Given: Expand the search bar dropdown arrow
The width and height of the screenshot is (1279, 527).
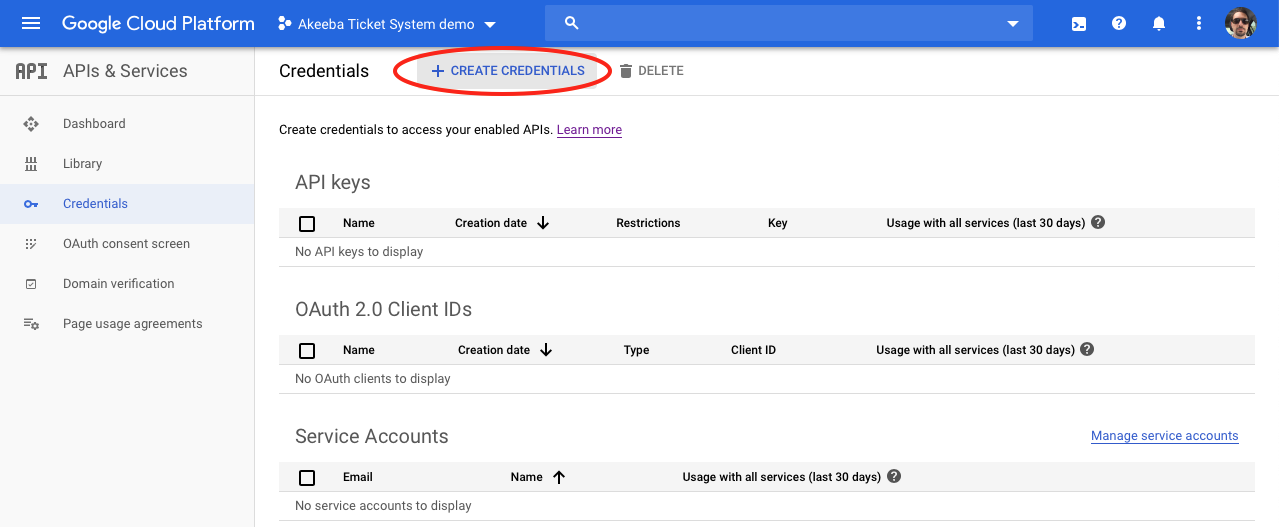Looking at the screenshot, I should click(1012, 24).
